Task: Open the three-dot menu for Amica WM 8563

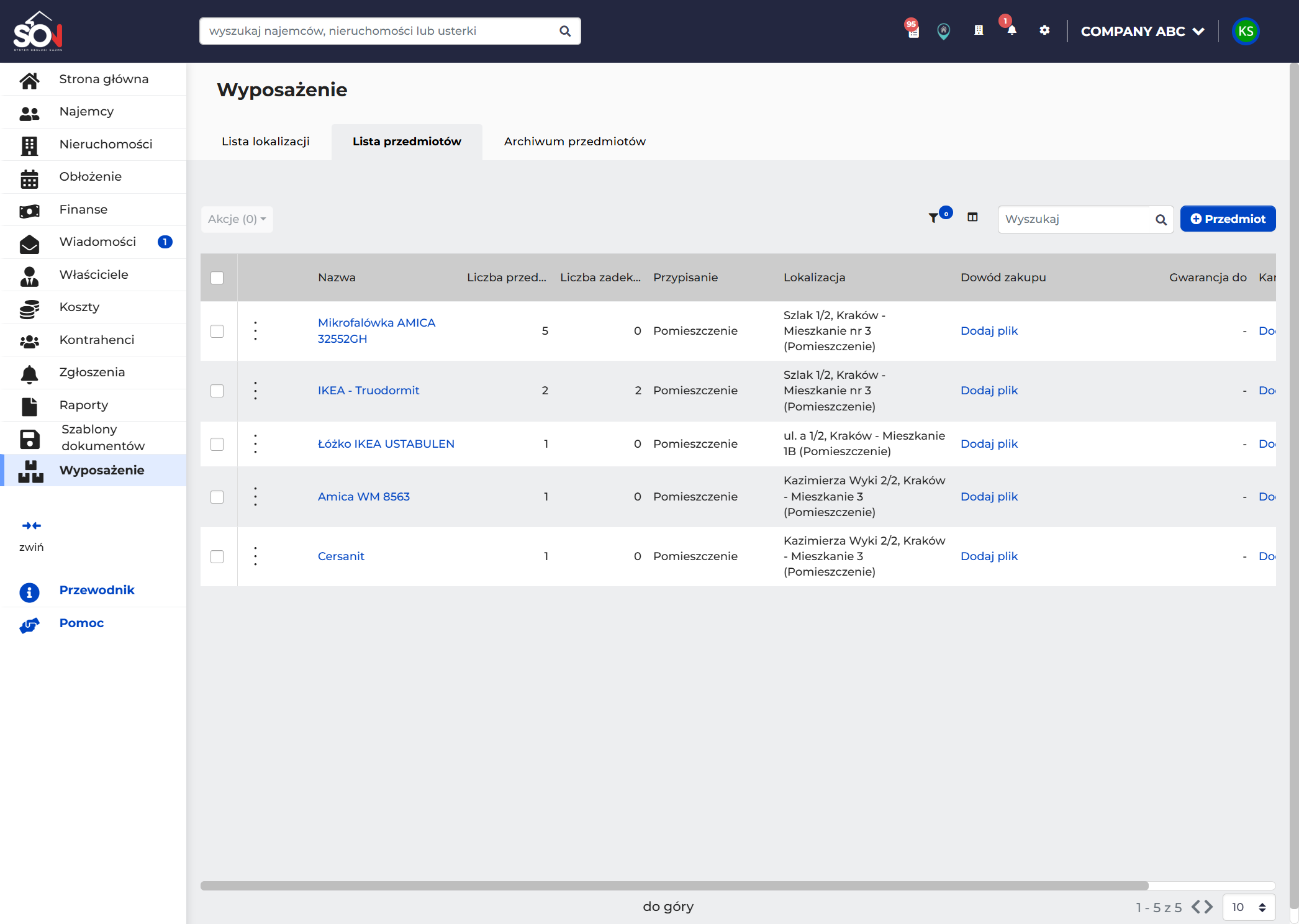Action: tap(255, 497)
